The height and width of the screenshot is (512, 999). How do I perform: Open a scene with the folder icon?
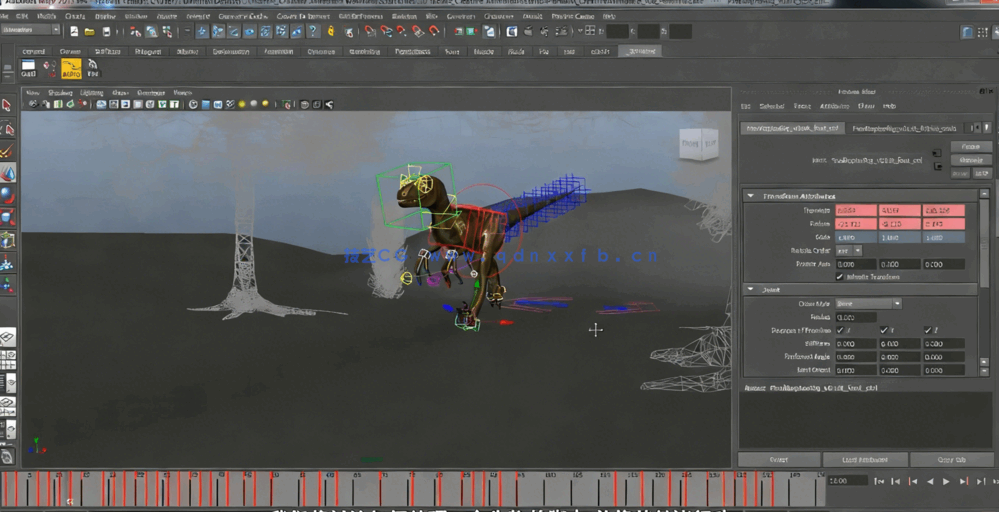[89, 32]
